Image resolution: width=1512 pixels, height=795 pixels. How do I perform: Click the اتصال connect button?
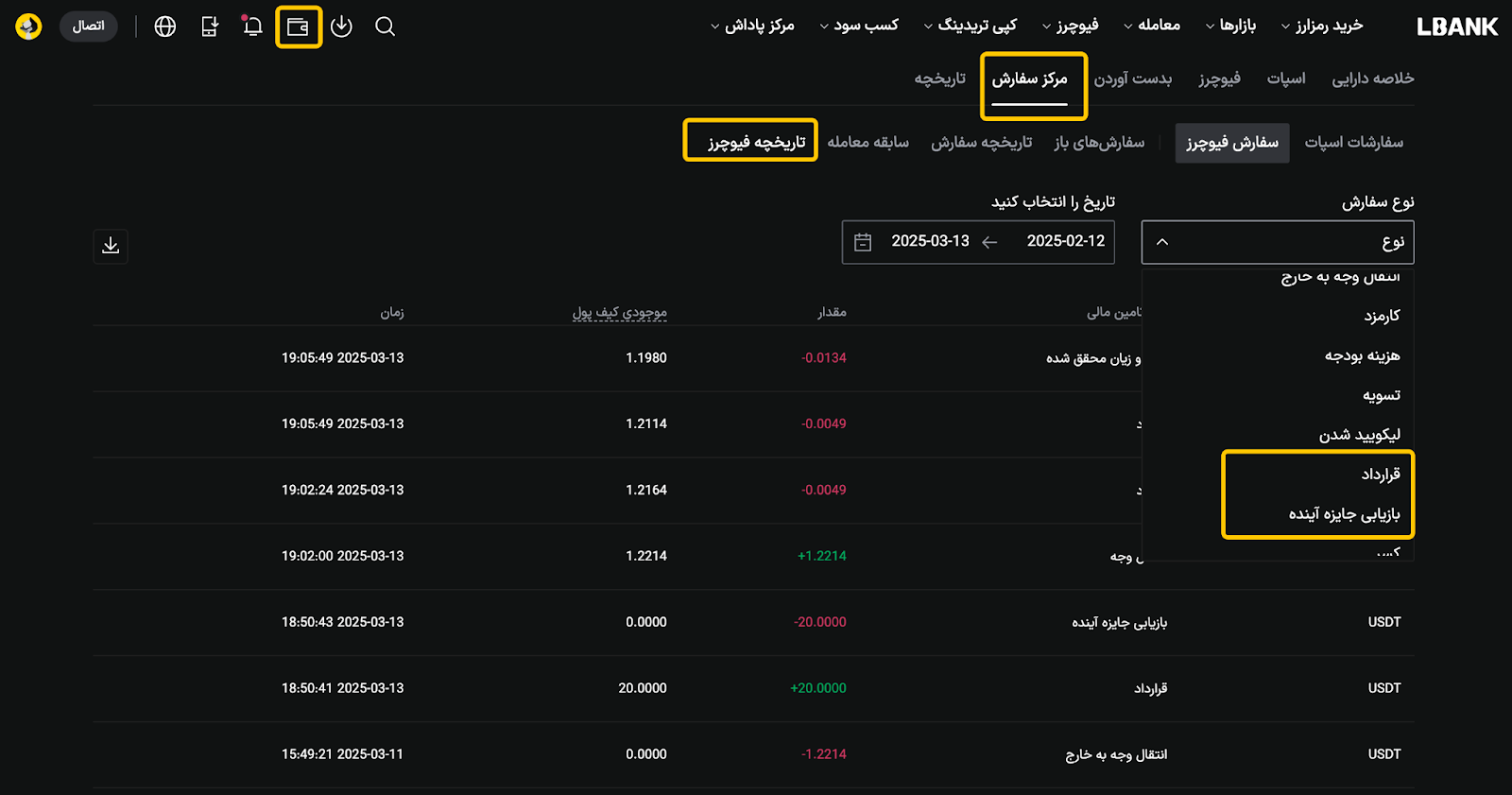coord(89,26)
